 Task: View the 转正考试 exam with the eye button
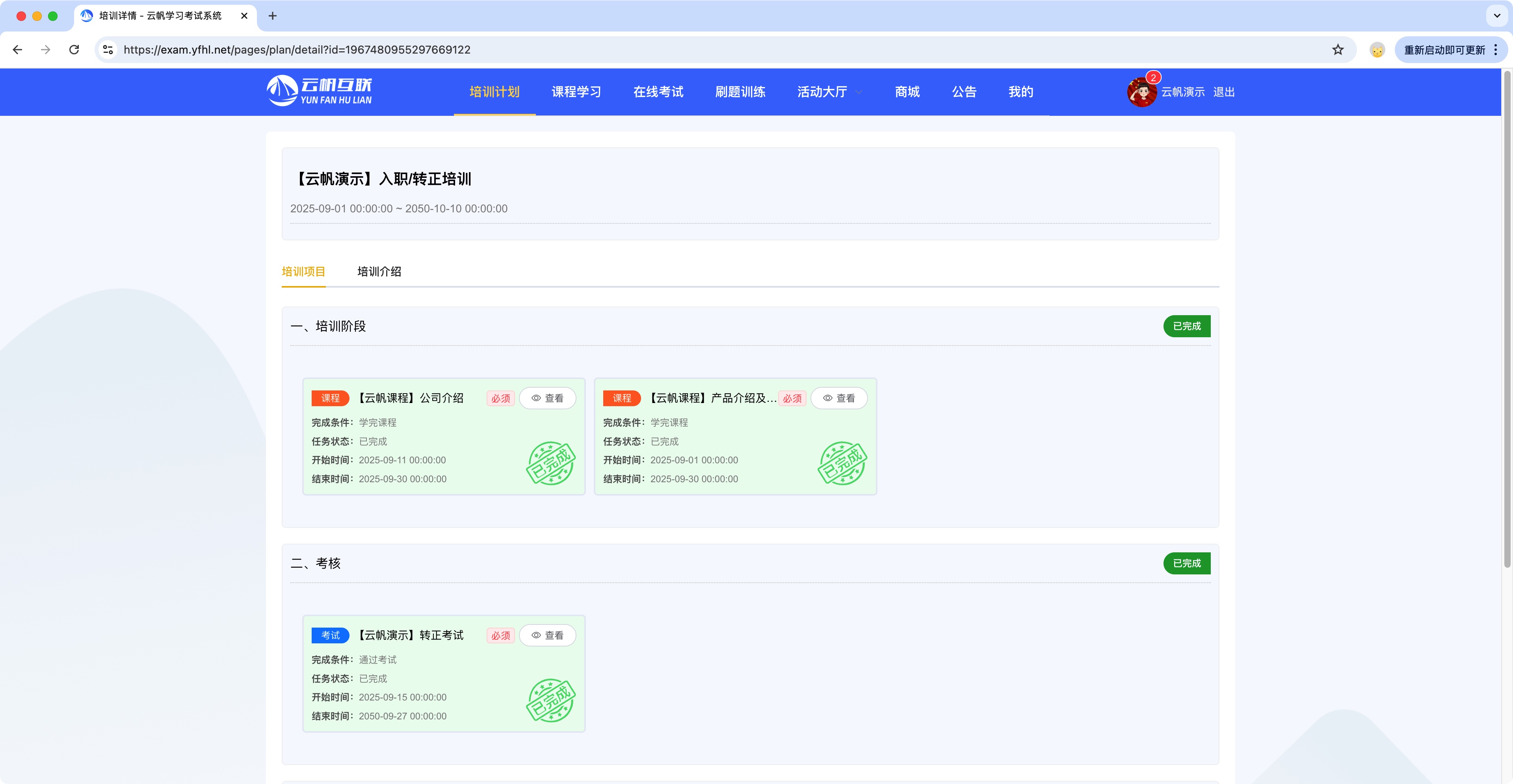[547, 635]
